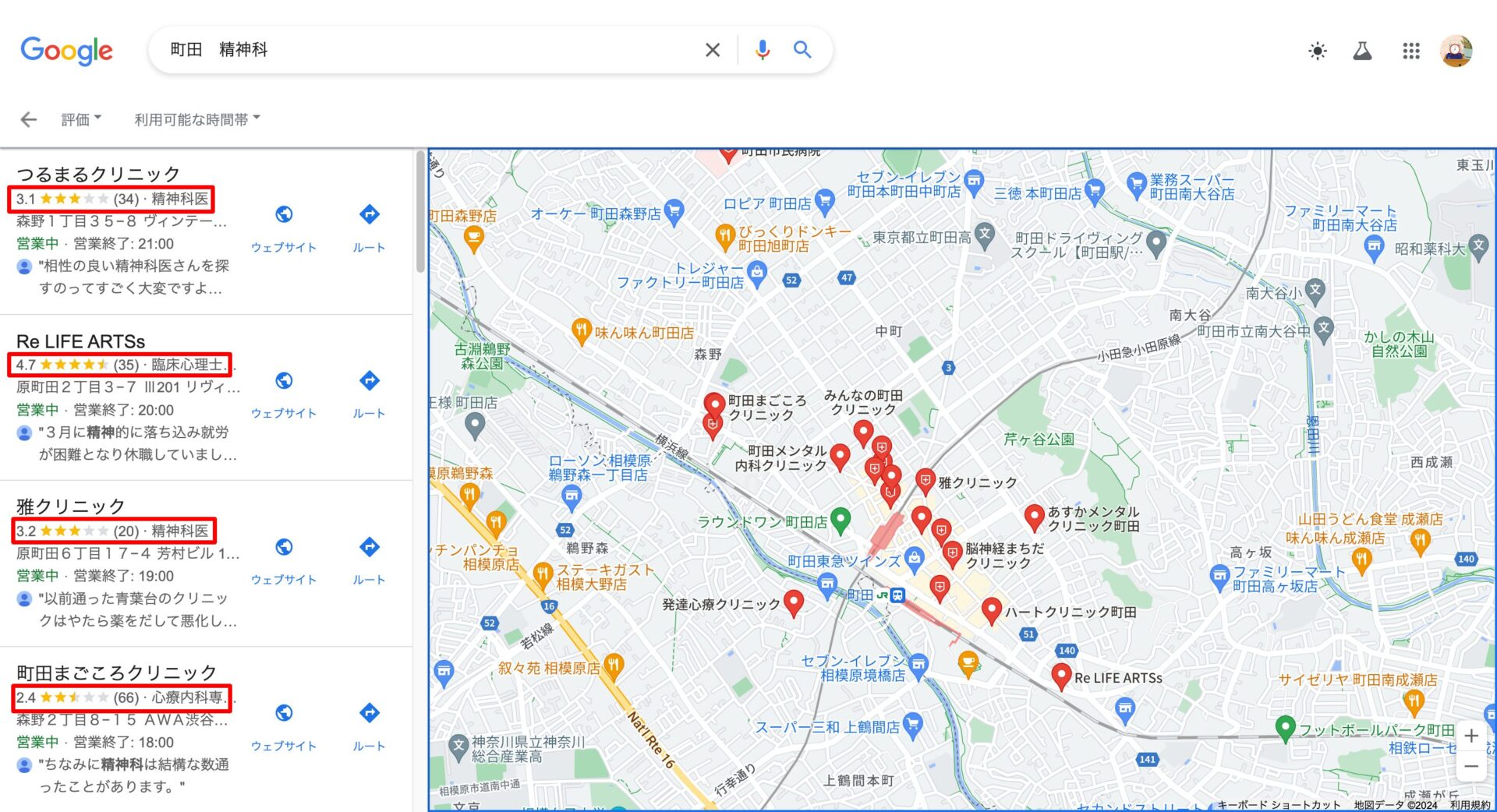Click the 叙々苑 相模原店 restaurant marker
Screen dimensions: 1497x812
[614, 667]
